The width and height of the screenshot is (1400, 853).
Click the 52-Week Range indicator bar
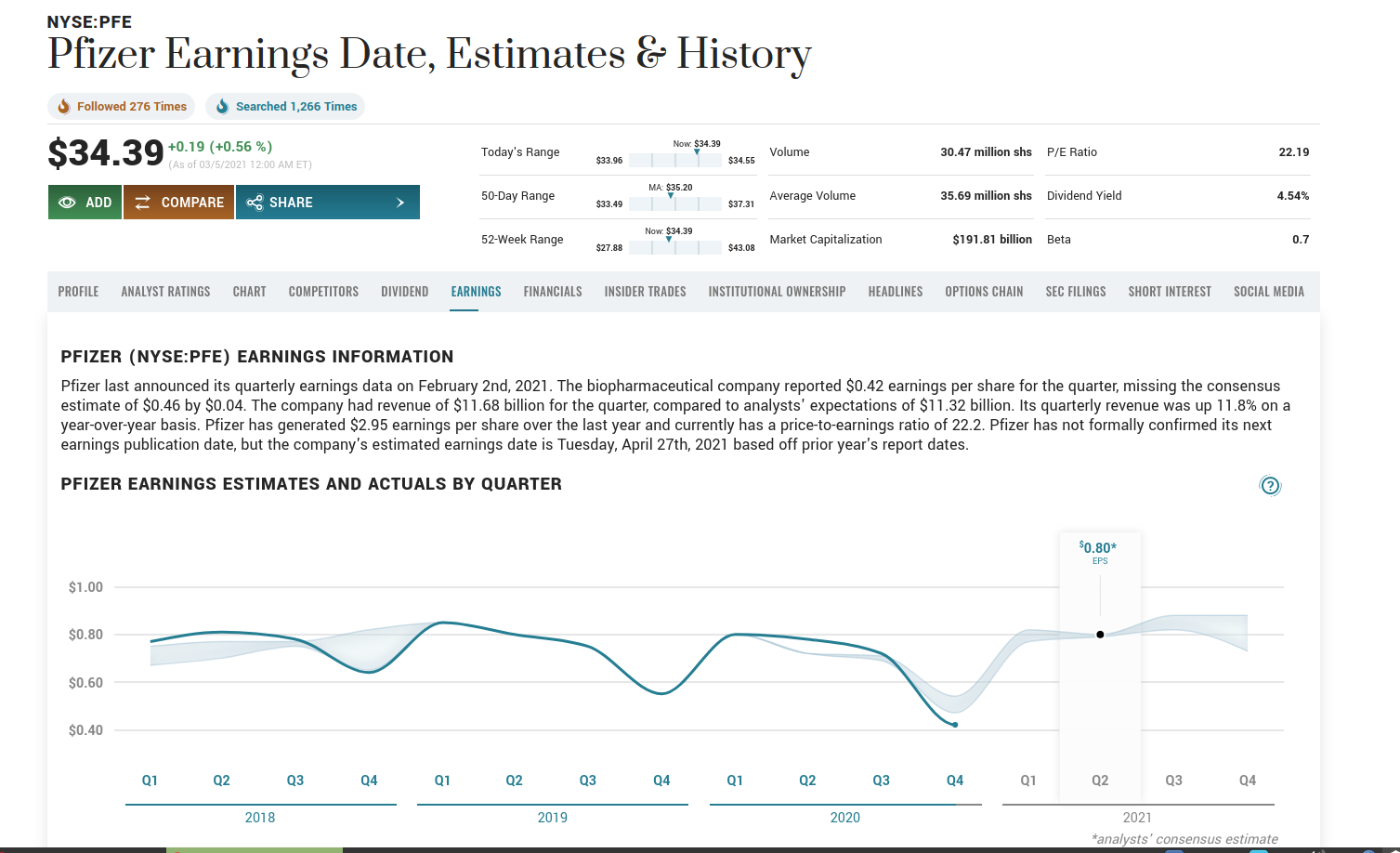(x=675, y=248)
